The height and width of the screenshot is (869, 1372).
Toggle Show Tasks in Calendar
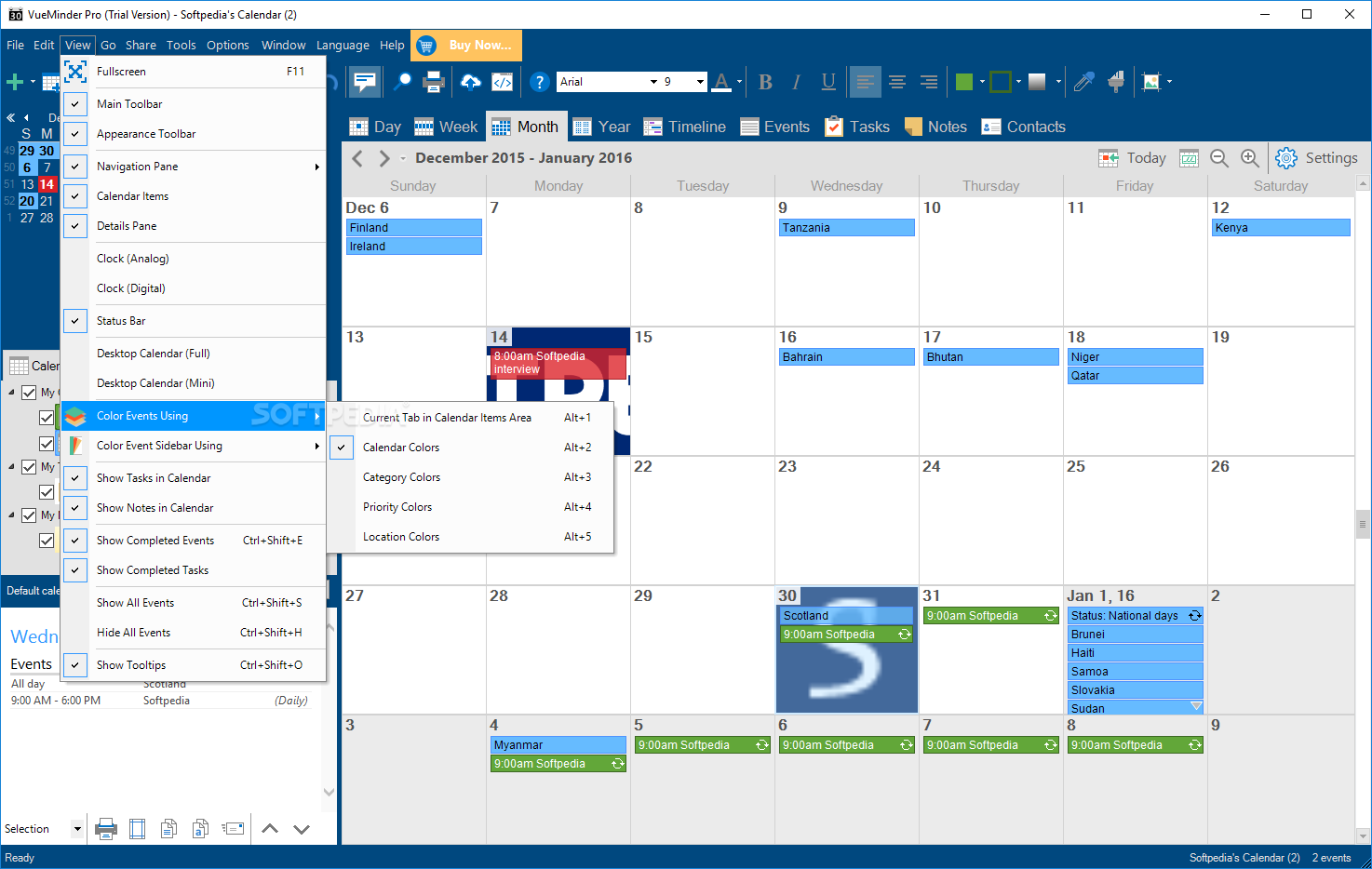(75, 478)
